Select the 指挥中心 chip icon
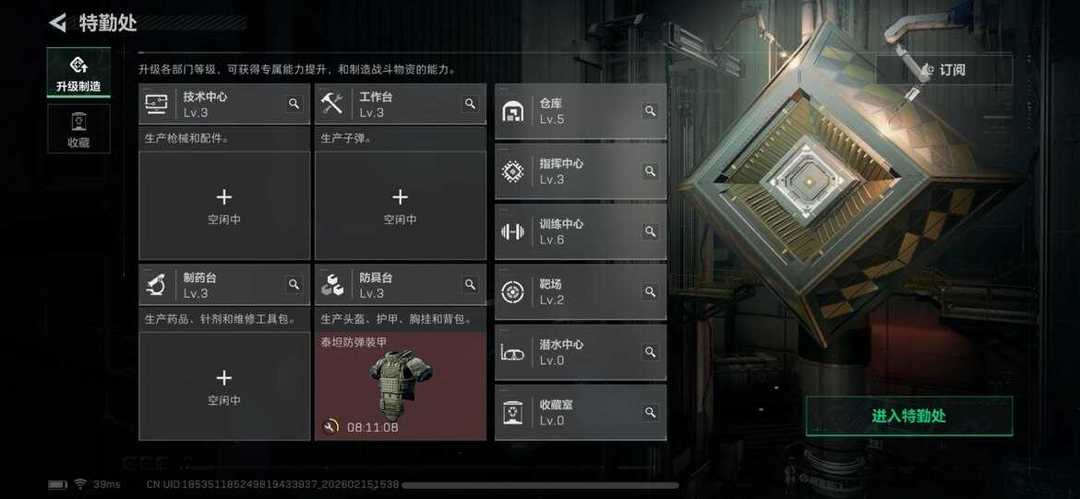 point(512,171)
